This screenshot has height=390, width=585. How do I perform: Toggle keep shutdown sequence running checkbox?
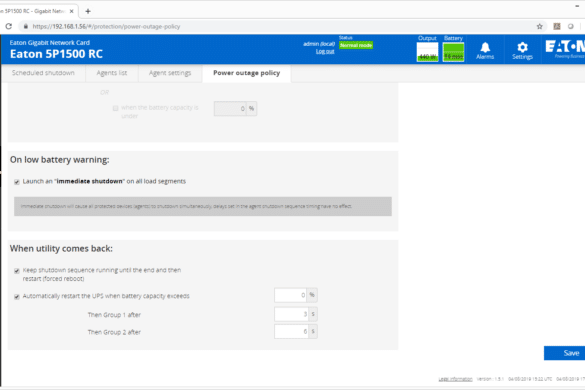[17, 271]
